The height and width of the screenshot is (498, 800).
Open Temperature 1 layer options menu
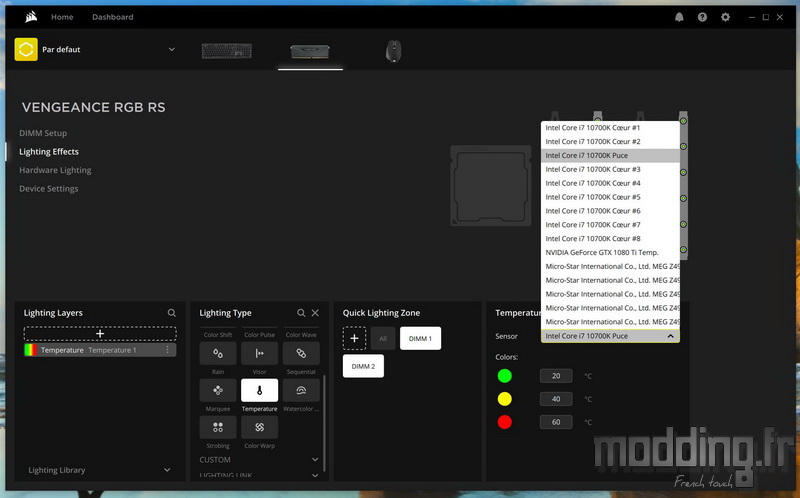(167, 350)
